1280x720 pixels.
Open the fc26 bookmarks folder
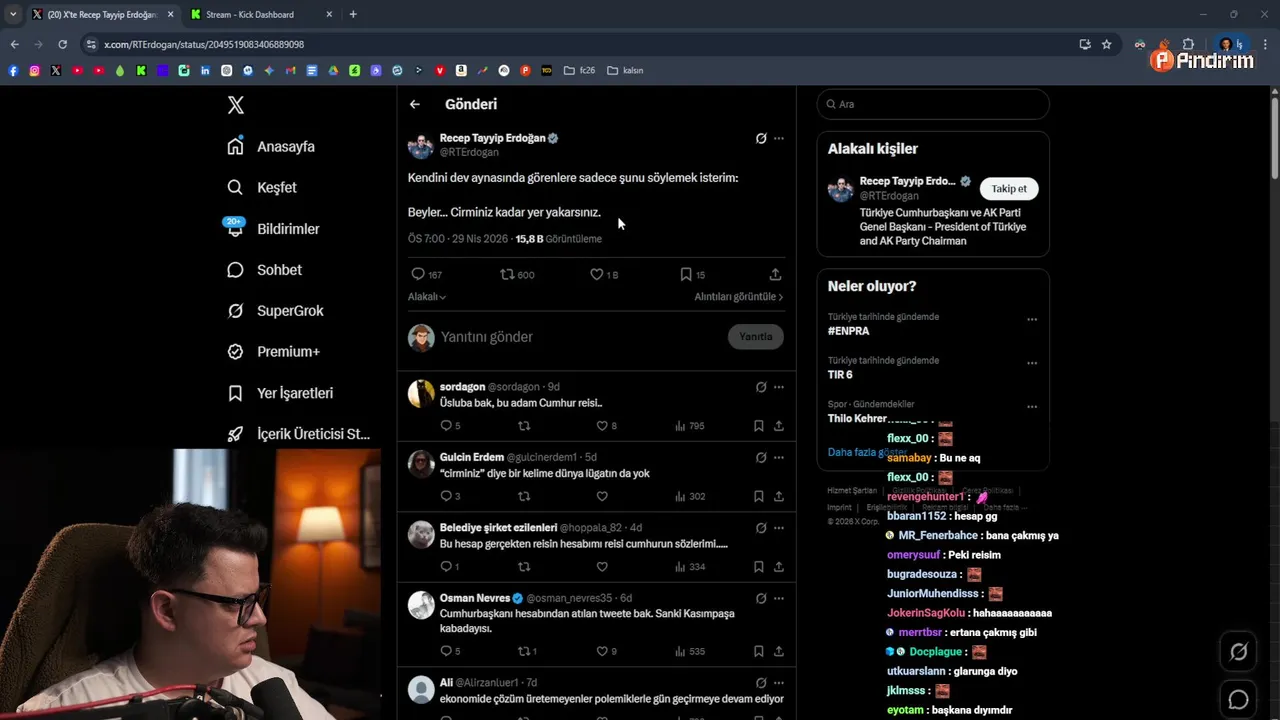coord(580,70)
